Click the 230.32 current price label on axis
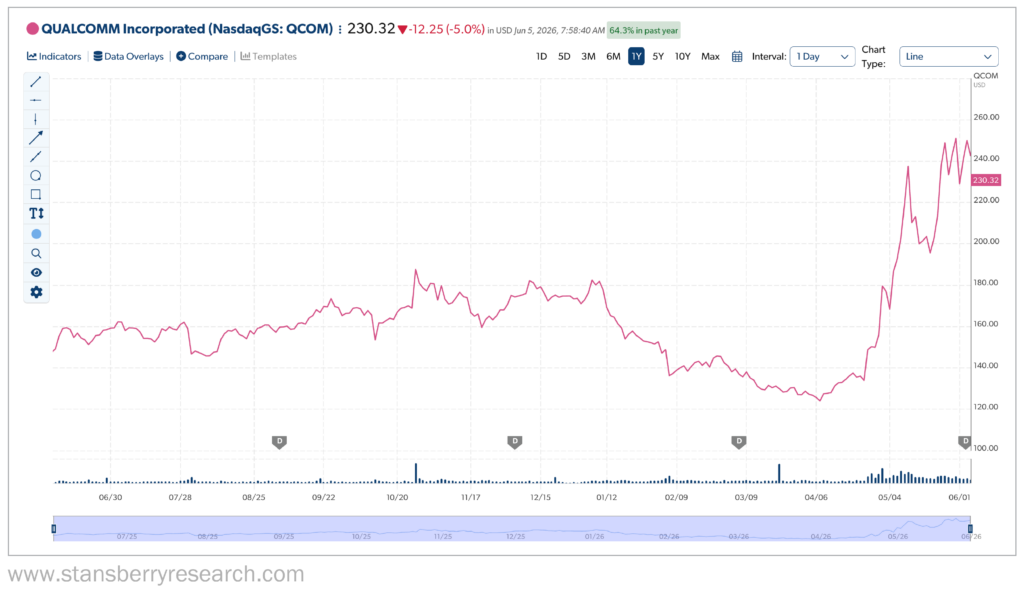Screen dimensions: 1024x596 coord(986,180)
